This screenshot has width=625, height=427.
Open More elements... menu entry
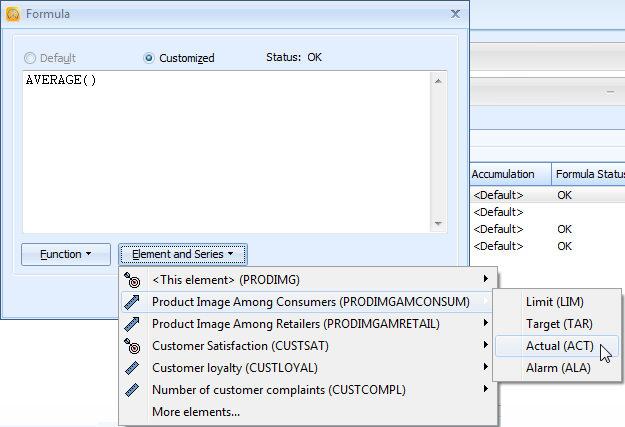coord(196,411)
